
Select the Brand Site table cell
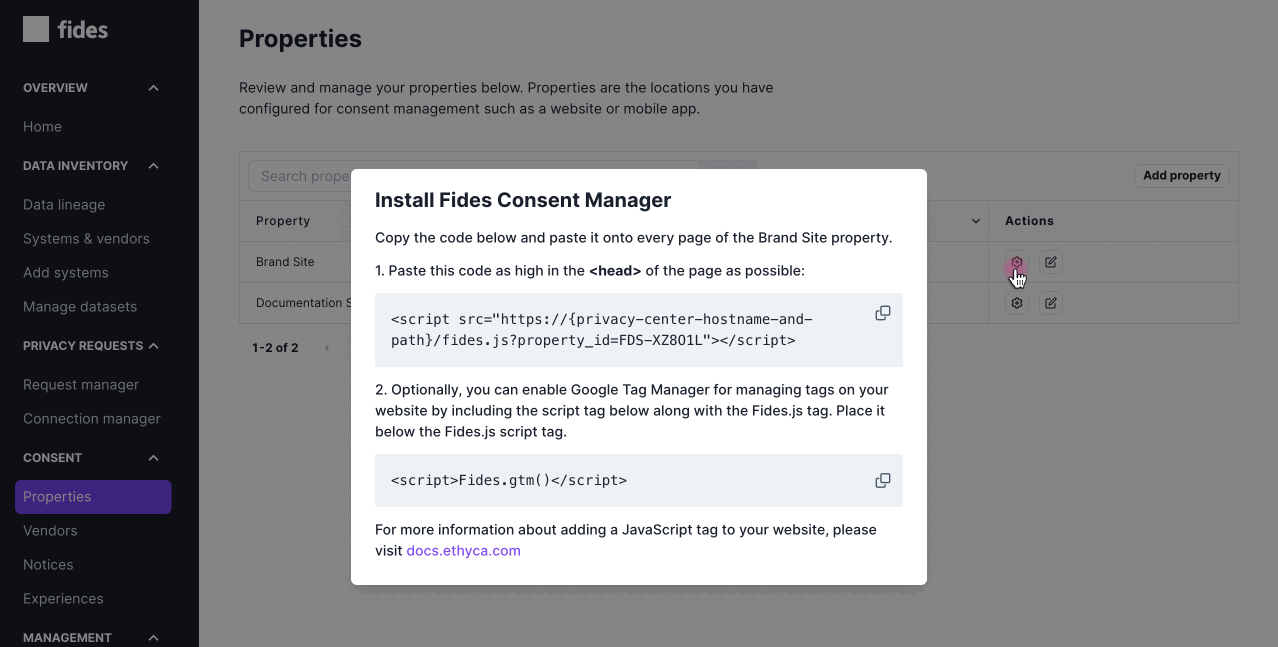coord(285,262)
